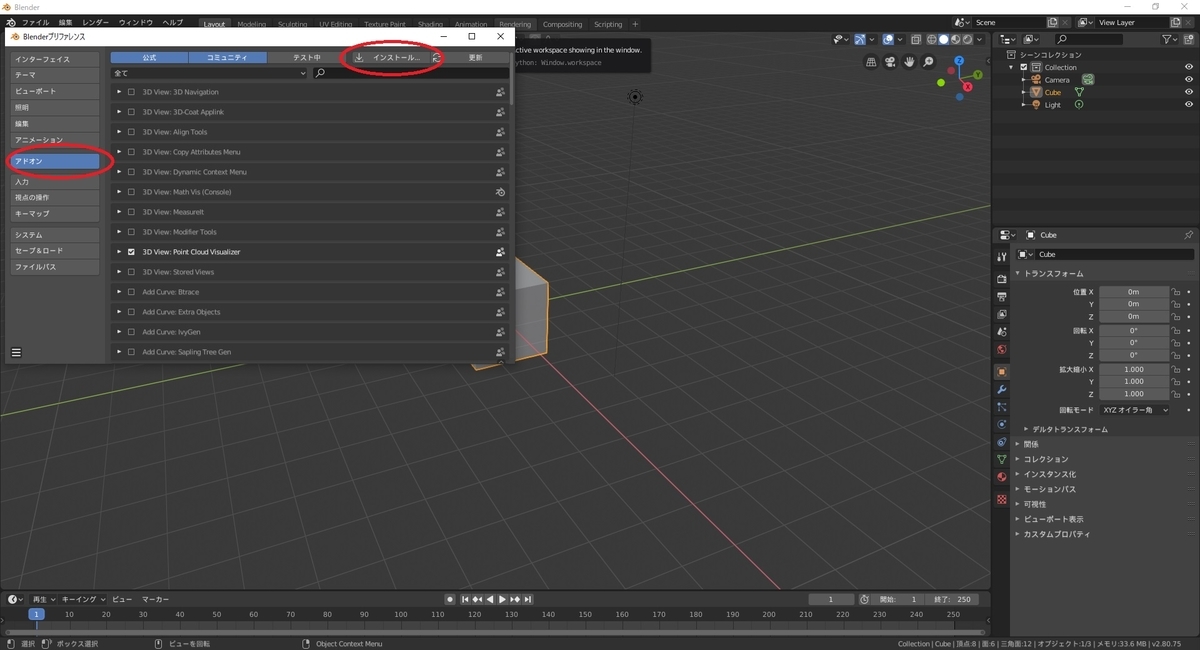Image resolution: width=1200 pixels, height=650 pixels.
Task: Open the outliner filter funnel dropdown
Action: point(1172,39)
